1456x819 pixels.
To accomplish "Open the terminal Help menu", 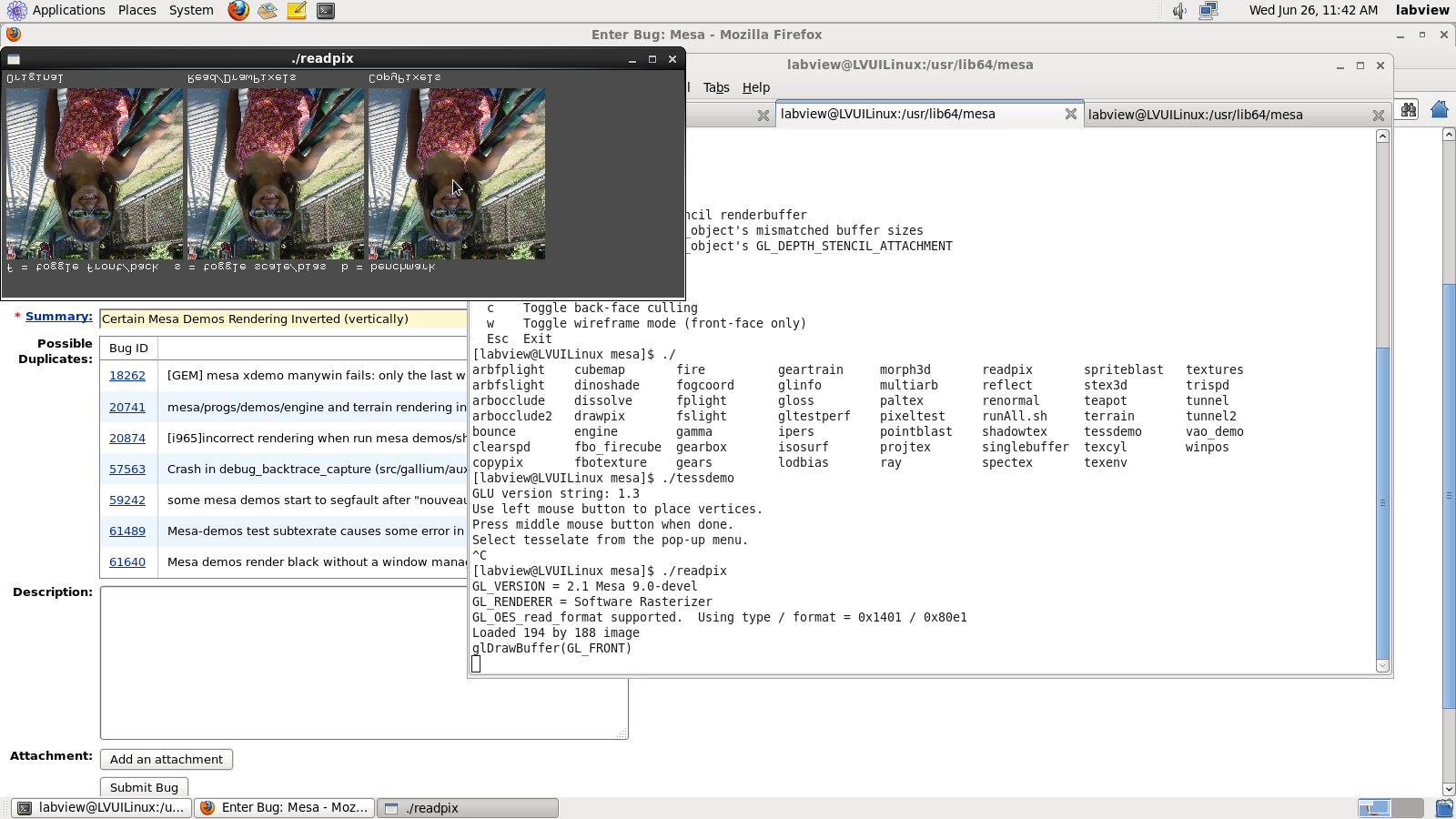I will (x=755, y=87).
